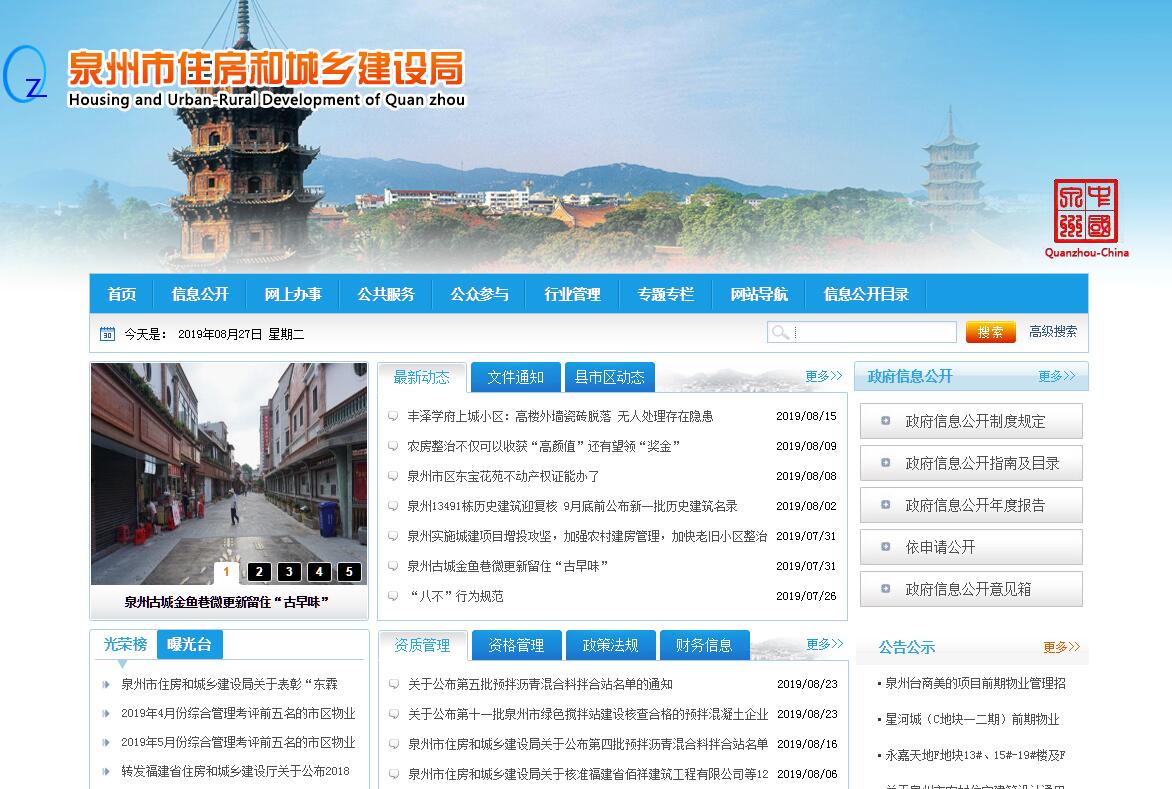Screen dimensions: 1172x789
Task: Select slide number 5 in carousel
Action: tap(349, 572)
